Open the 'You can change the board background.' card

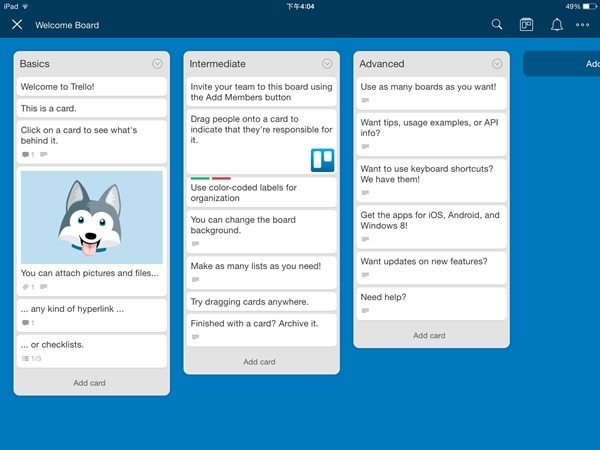(261, 232)
